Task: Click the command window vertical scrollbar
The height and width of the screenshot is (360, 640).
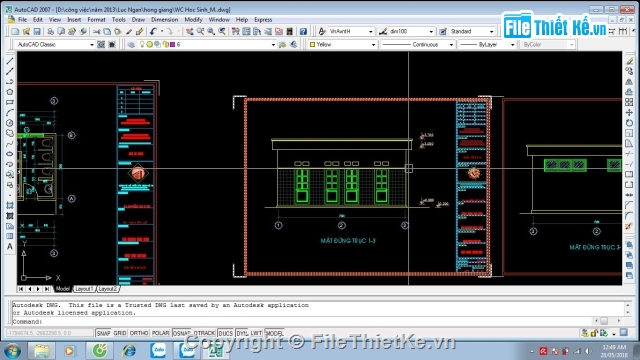Action: 628,309
